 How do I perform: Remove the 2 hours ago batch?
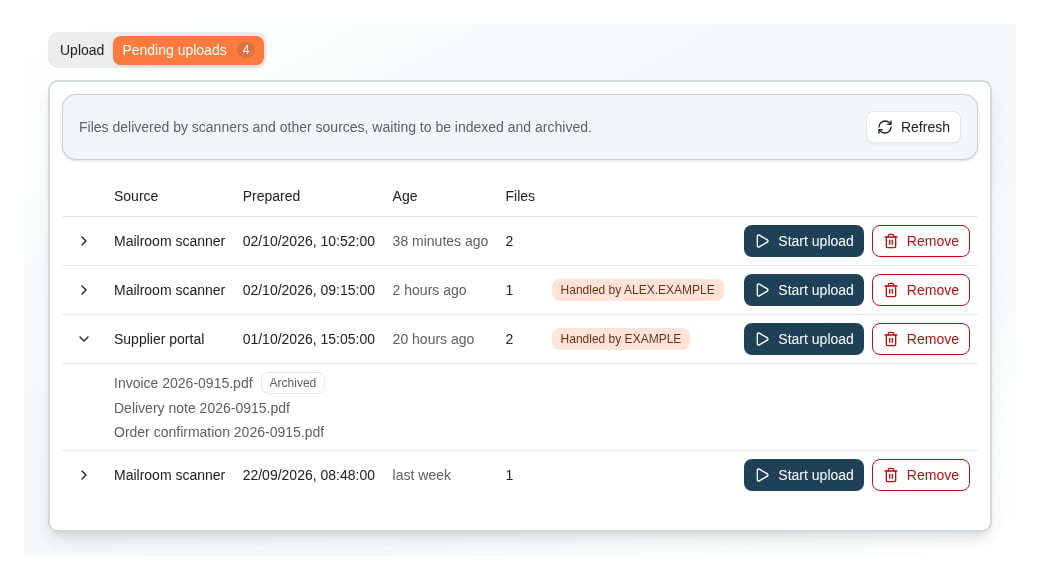[x=921, y=290]
